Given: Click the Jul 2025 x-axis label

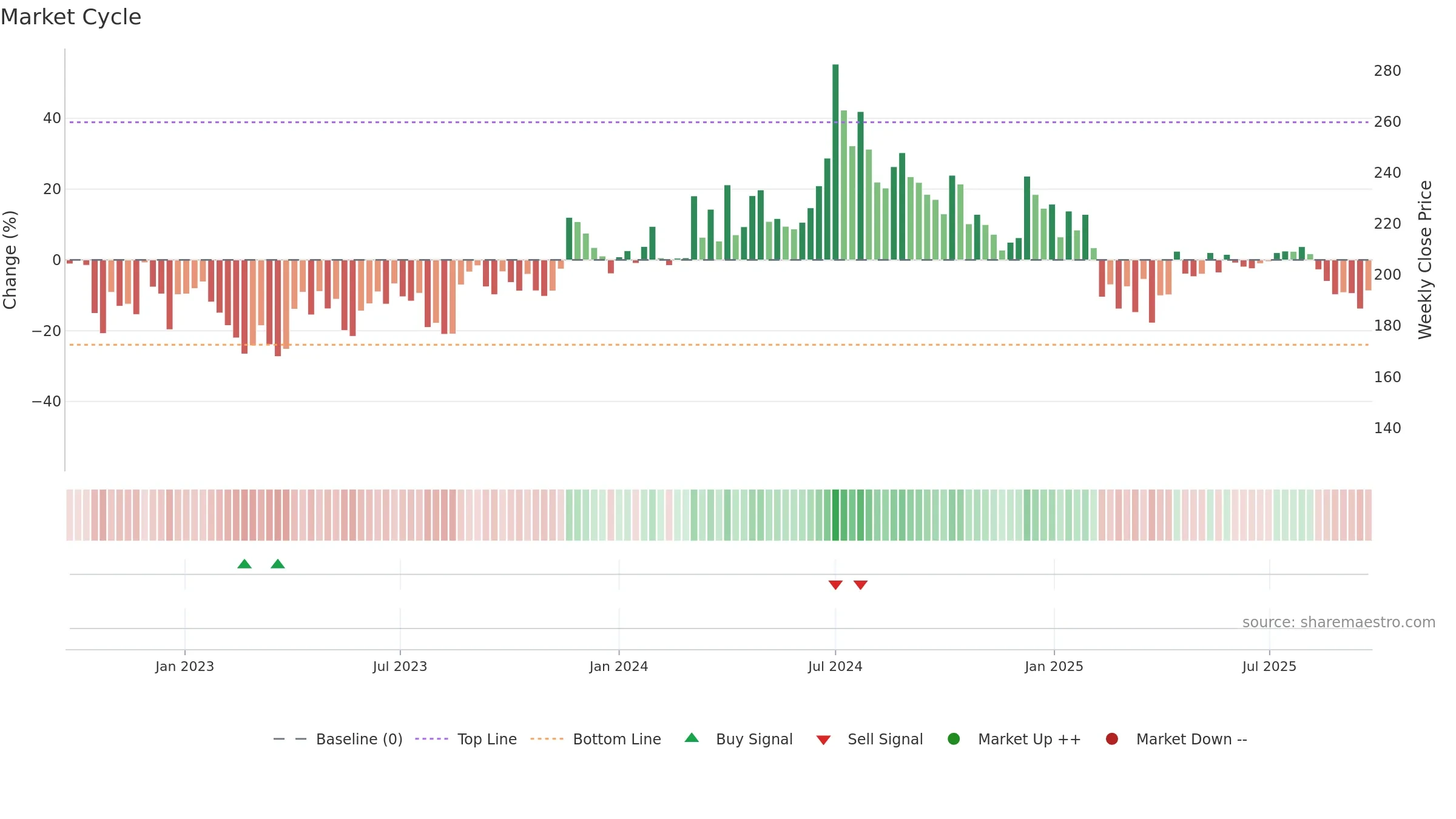Looking at the screenshot, I should tap(1269, 667).
